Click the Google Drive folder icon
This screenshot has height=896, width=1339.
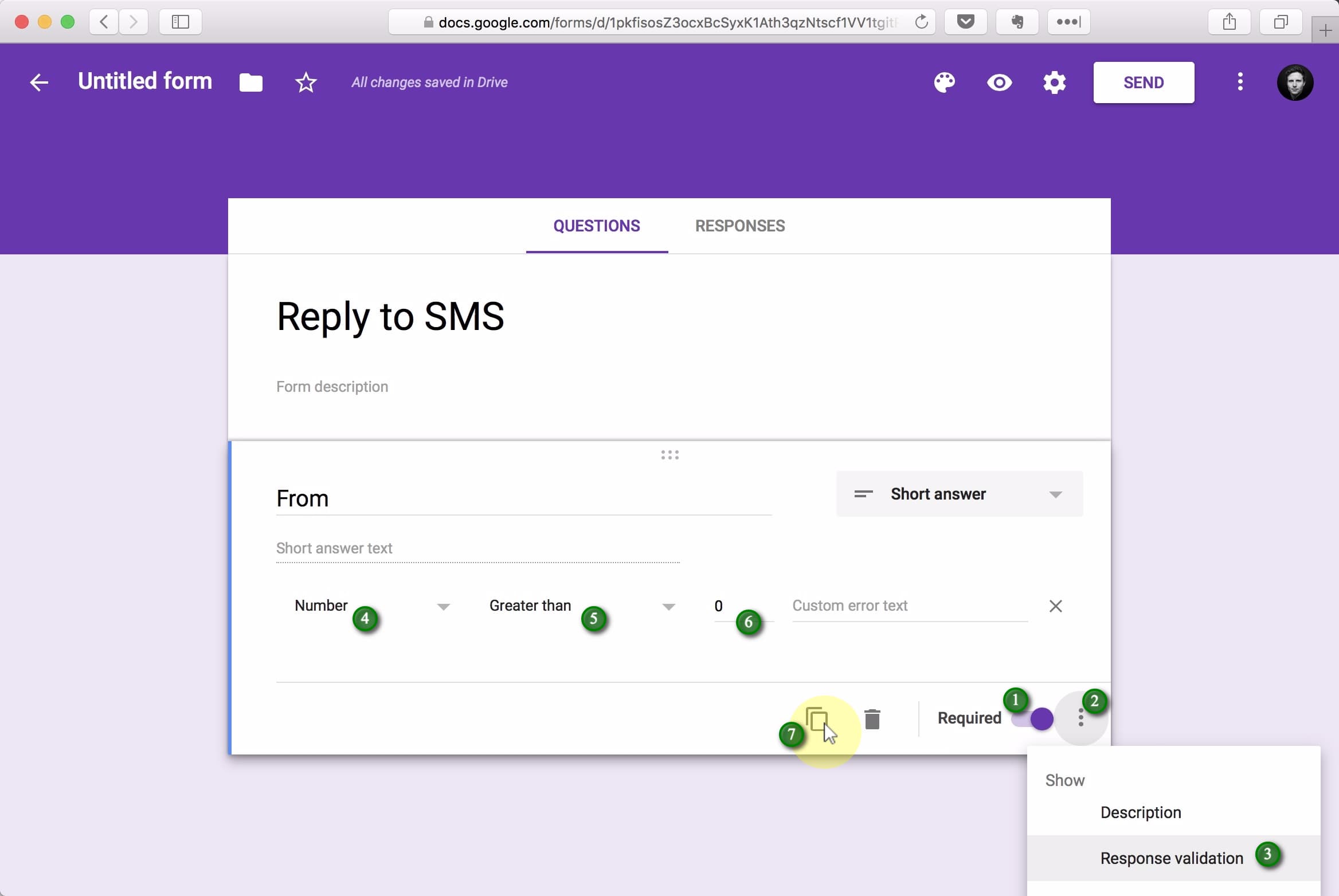(x=251, y=82)
